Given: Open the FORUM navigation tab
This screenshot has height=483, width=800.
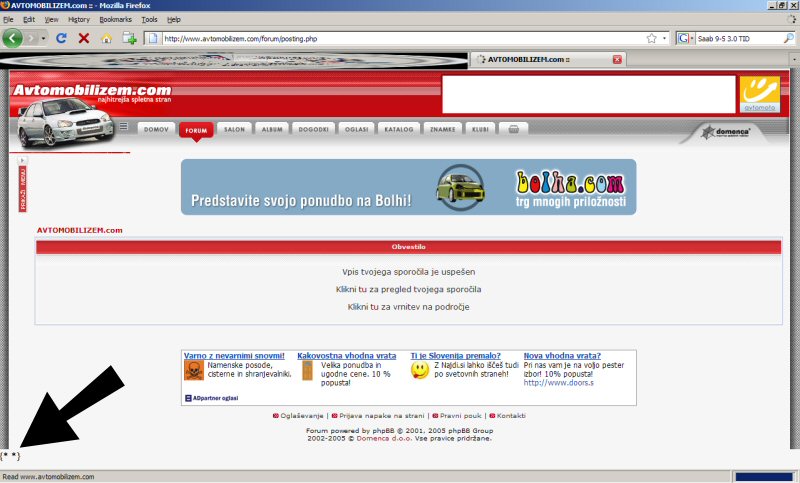Looking at the screenshot, I should click(196, 131).
